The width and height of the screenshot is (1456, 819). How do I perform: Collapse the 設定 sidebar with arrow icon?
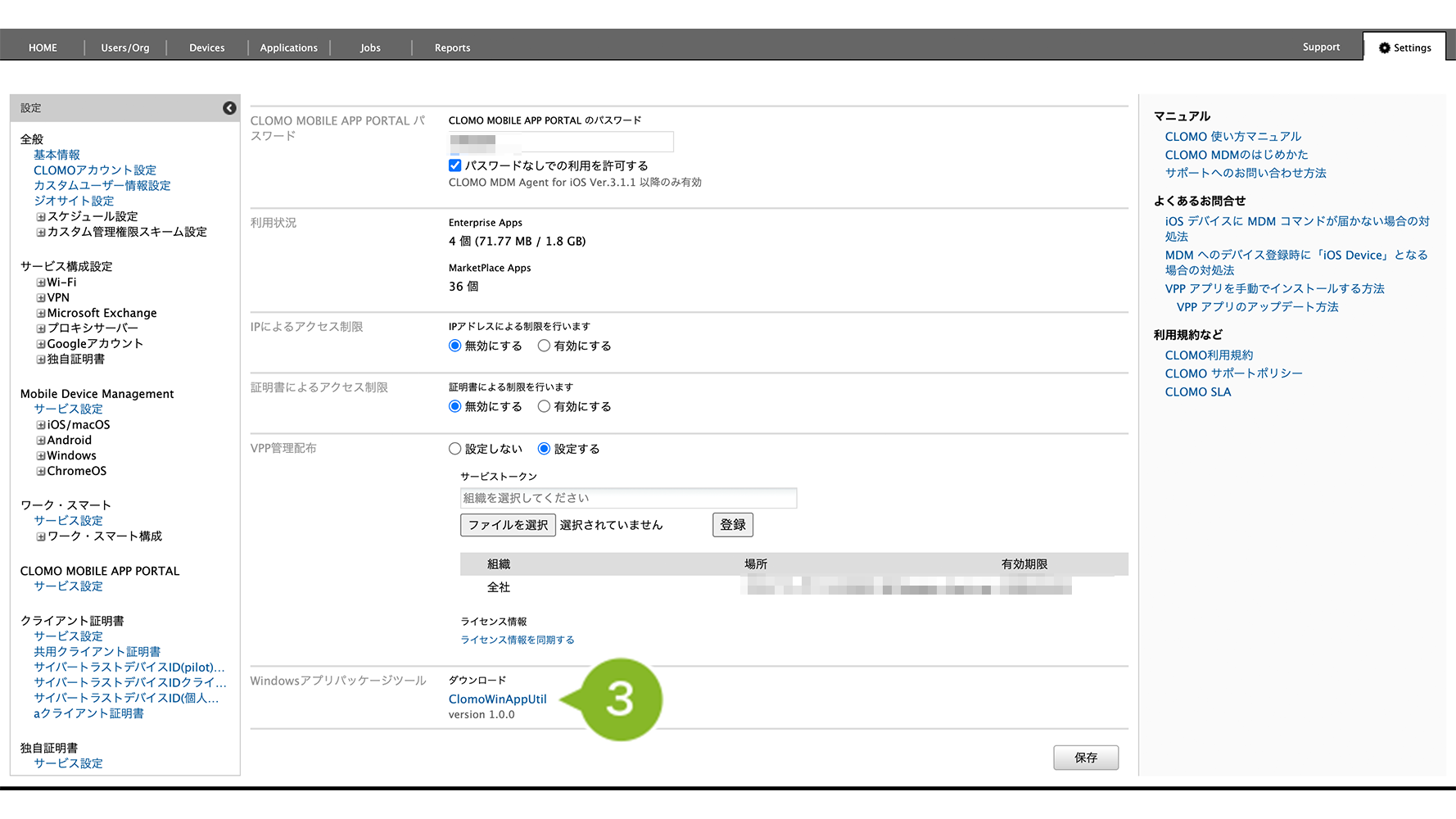point(229,108)
